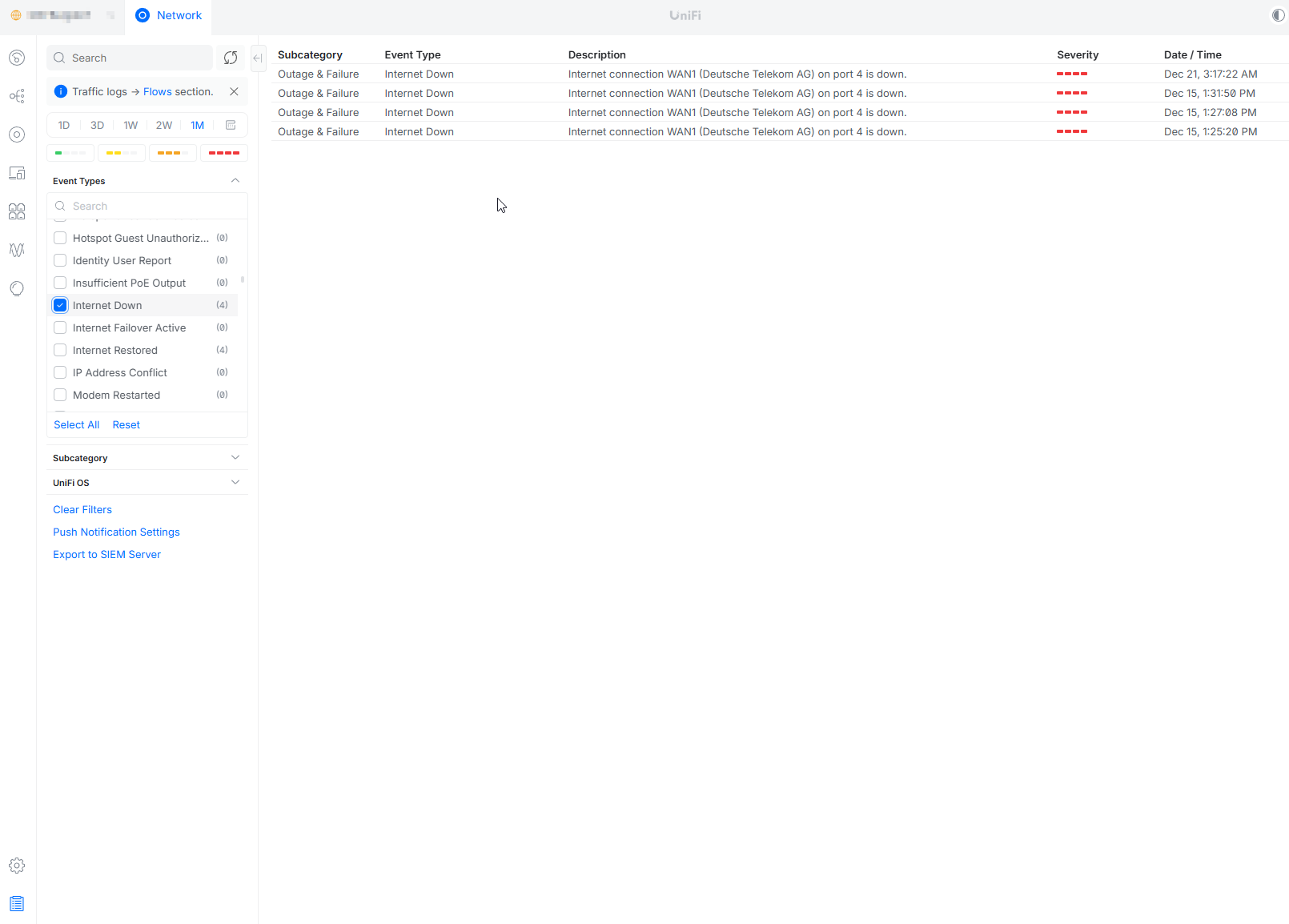Check Internet Restored event type
Image resolution: width=1289 pixels, height=924 pixels.
[x=60, y=350]
